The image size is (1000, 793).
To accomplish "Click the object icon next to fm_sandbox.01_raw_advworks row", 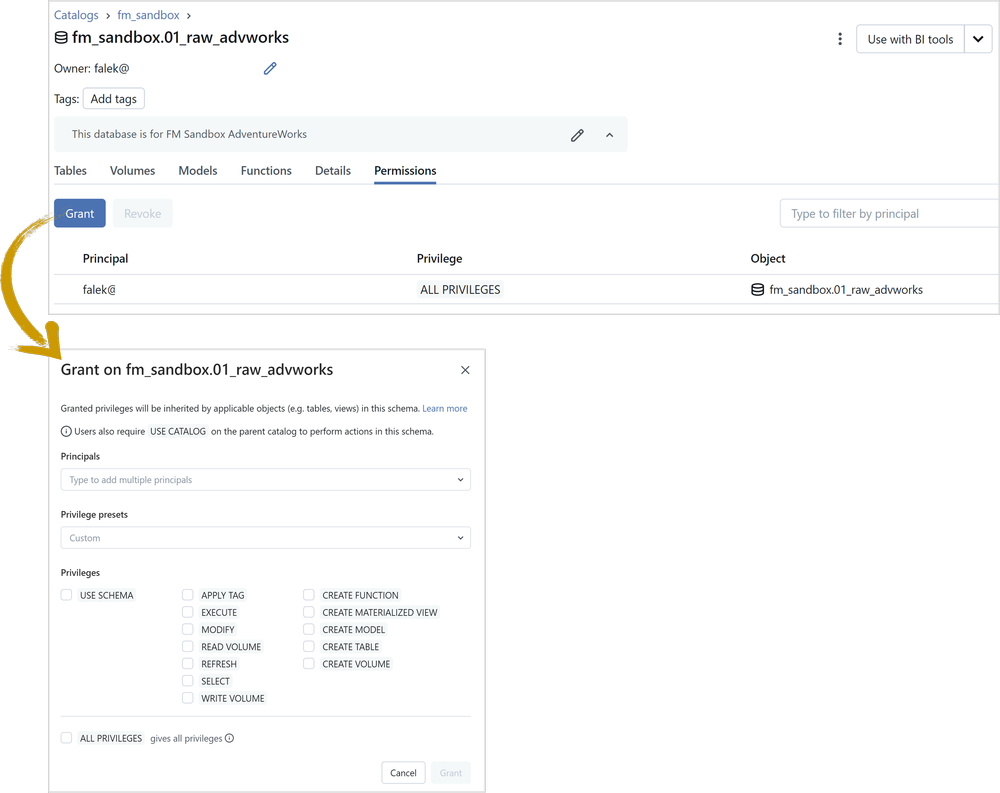I will point(758,288).
